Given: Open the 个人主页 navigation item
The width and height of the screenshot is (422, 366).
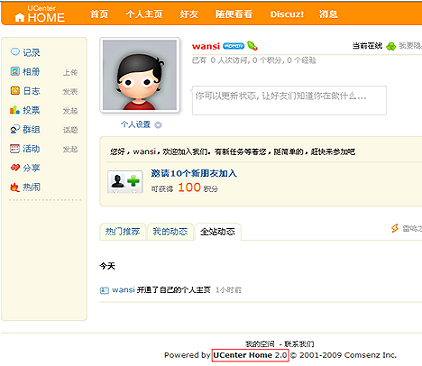Looking at the screenshot, I should [144, 14].
